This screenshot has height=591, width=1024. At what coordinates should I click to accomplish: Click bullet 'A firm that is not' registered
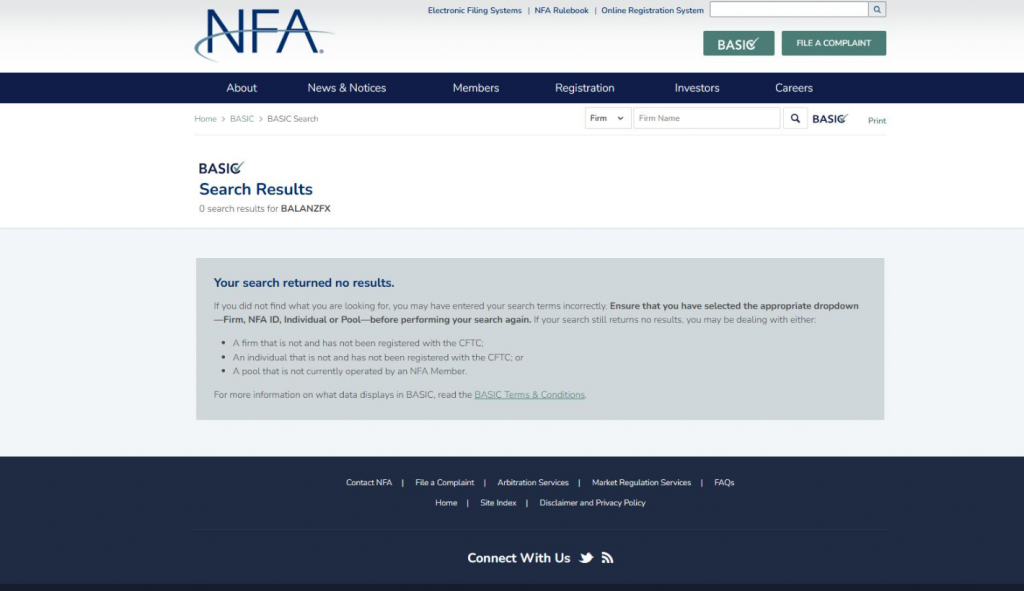[x=358, y=343]
